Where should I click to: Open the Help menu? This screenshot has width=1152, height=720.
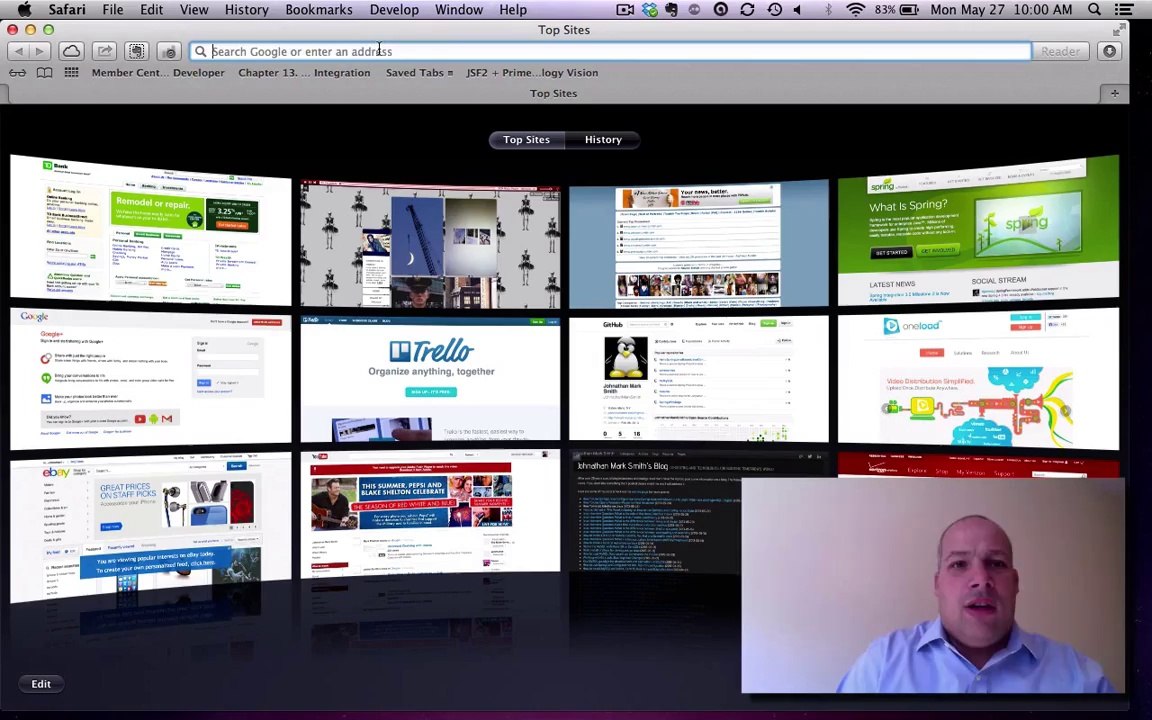coord(513,10)
